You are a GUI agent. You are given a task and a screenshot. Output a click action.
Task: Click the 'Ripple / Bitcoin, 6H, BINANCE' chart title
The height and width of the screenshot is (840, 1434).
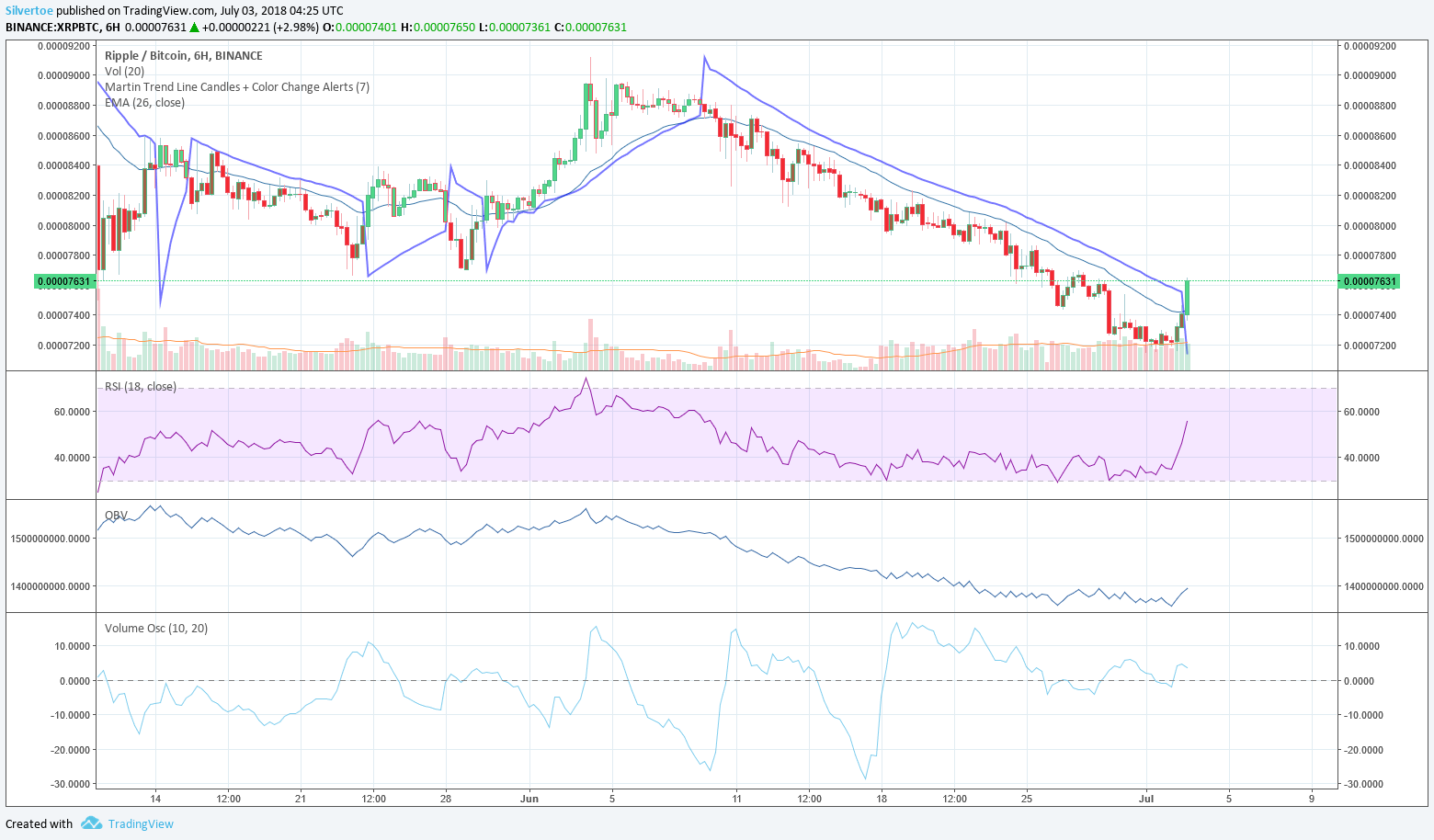184,56
